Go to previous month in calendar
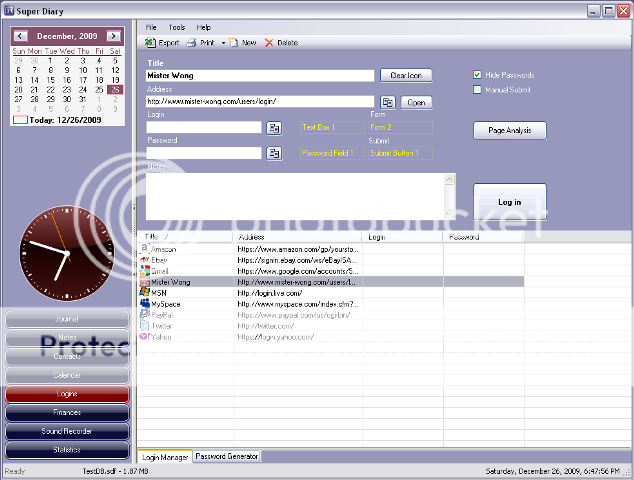634x480 pixels. point(21,36)
